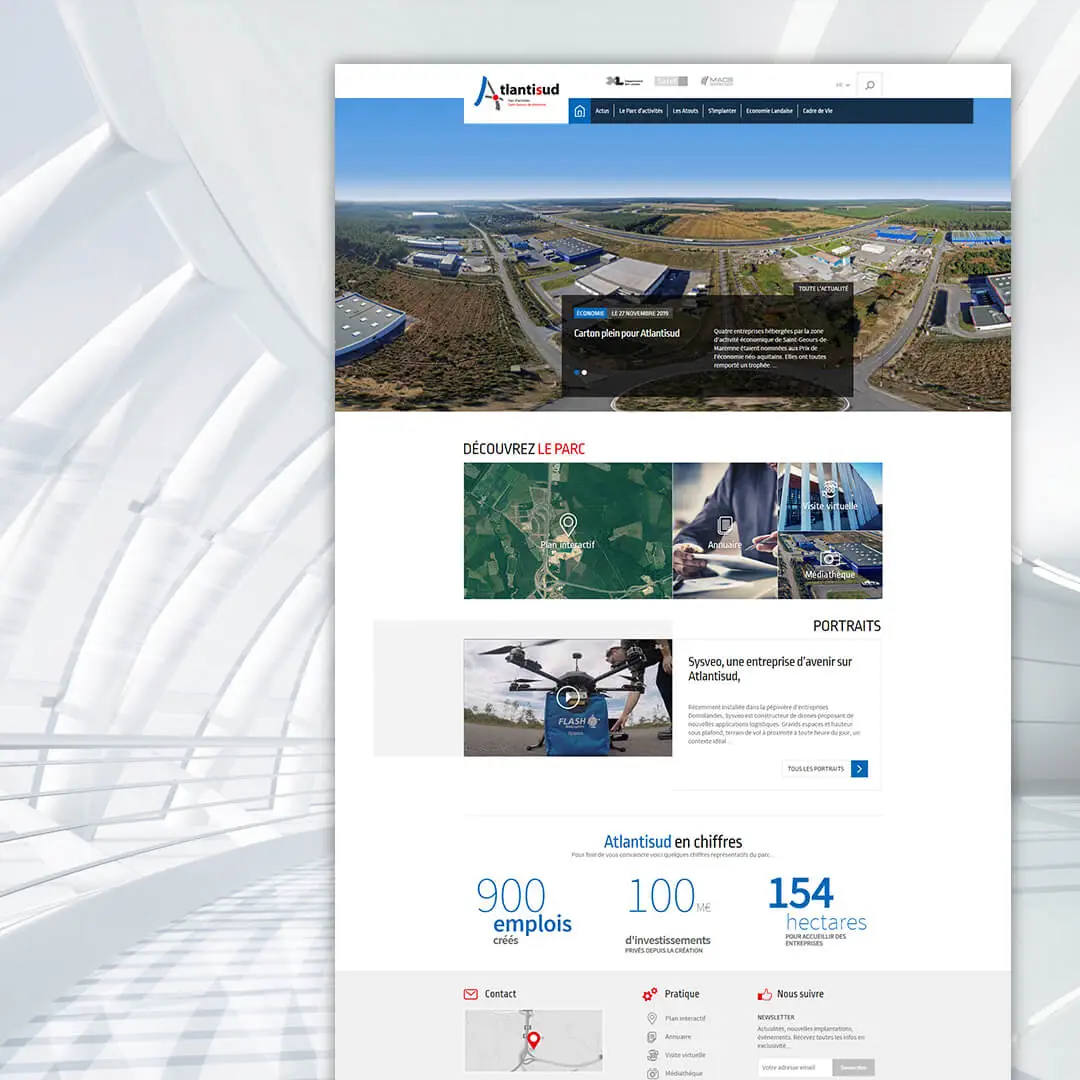
Task: Play the Sysveo drone video
Action: pos(568,698)
